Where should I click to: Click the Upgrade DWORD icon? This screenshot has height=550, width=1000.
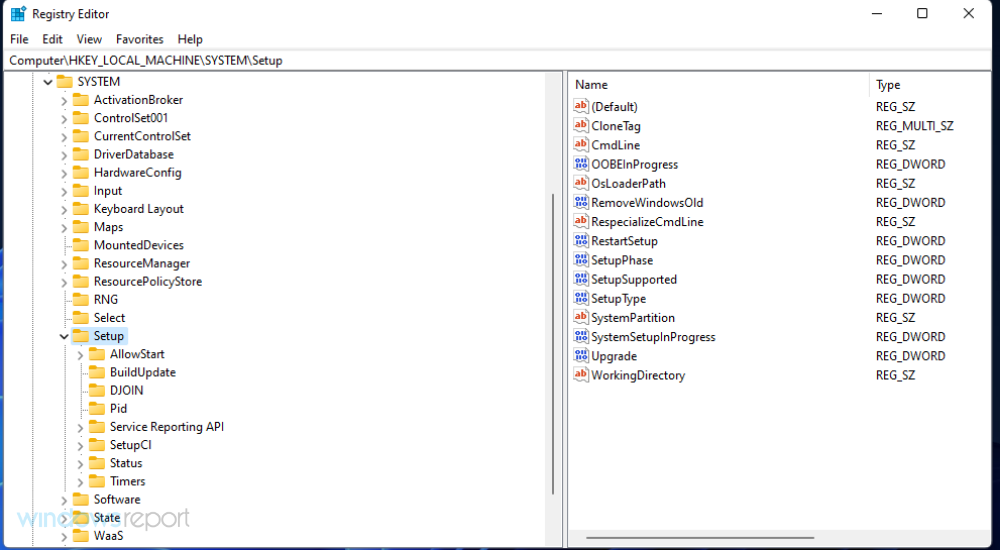click(x=581, y=355)
